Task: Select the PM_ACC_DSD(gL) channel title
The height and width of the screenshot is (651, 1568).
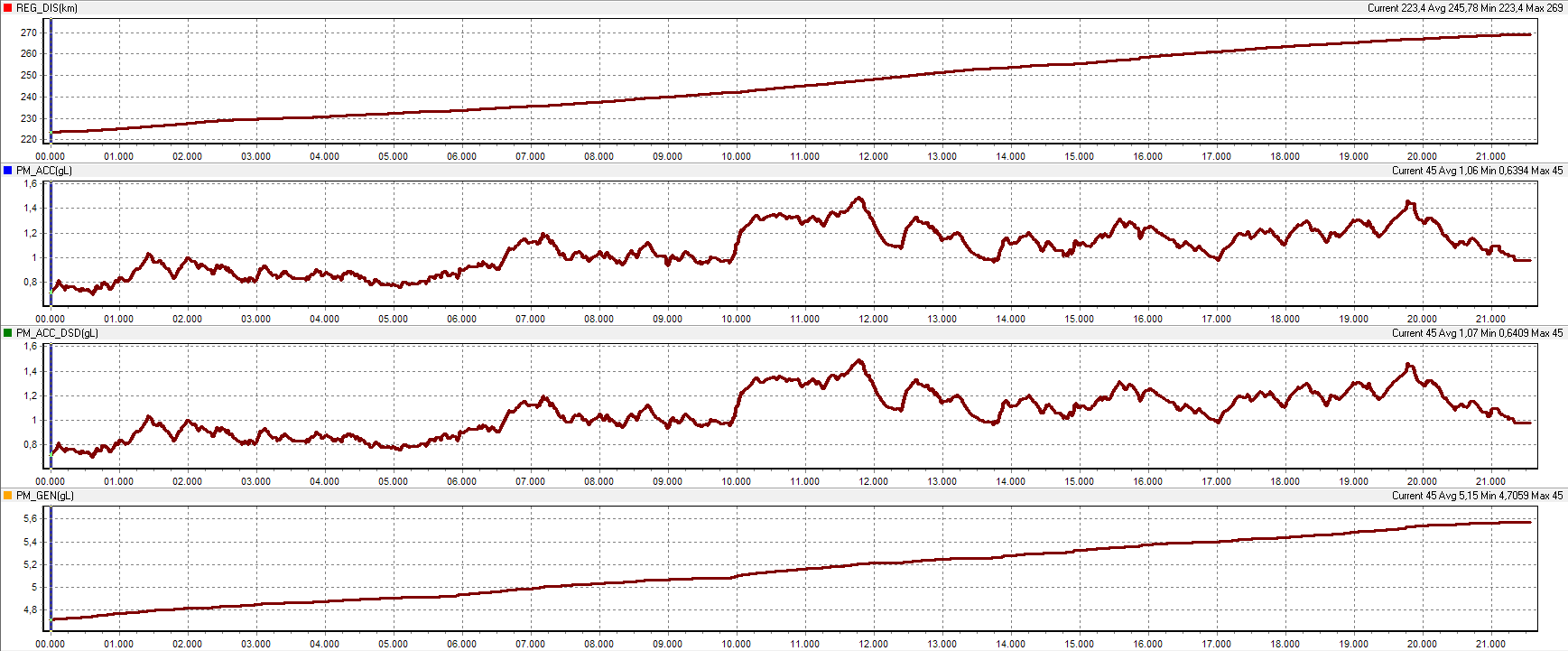Action: point(57,333)
